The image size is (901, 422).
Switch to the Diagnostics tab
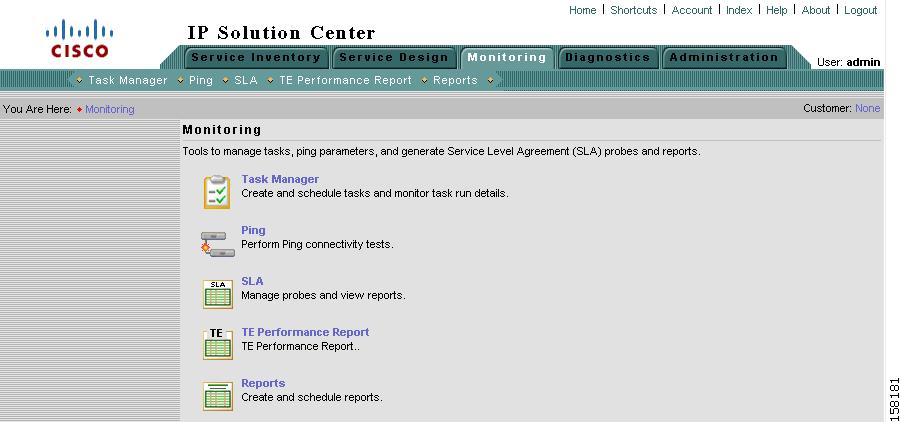pos(607,57)
